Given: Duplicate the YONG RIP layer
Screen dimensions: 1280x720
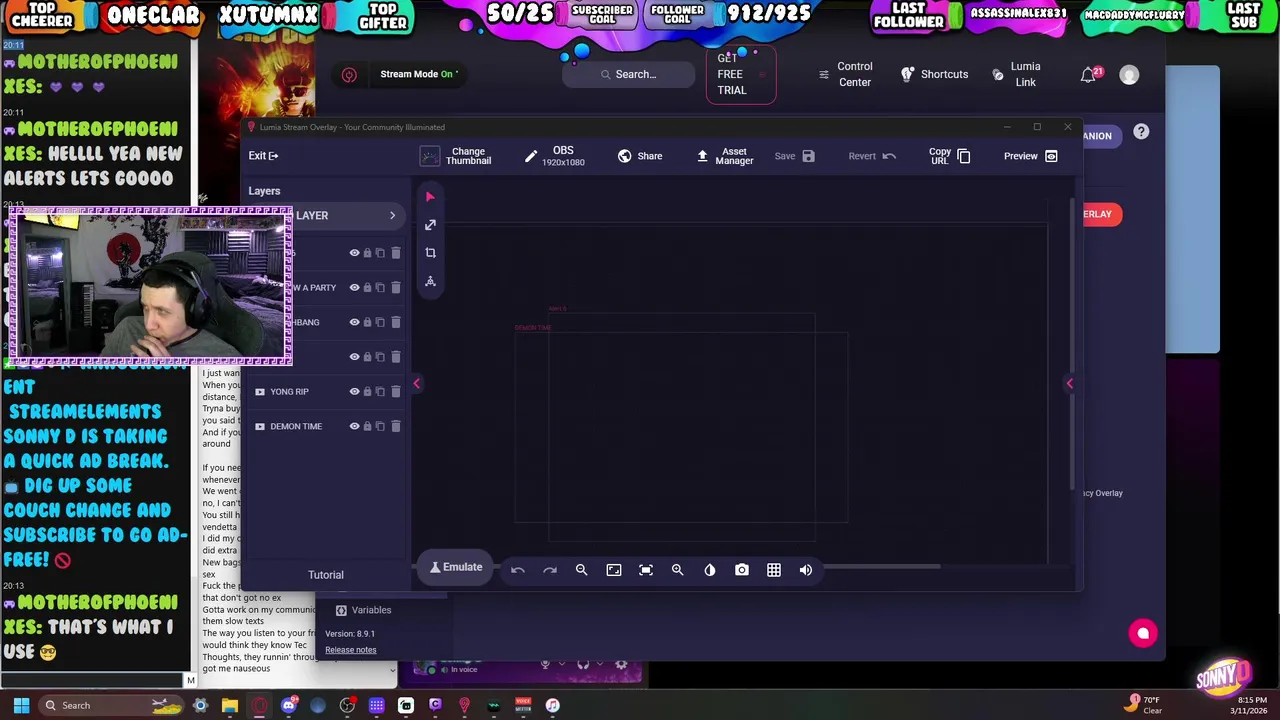Looking at the screenshot, I should pyautogui.click(x=380, y=392).
